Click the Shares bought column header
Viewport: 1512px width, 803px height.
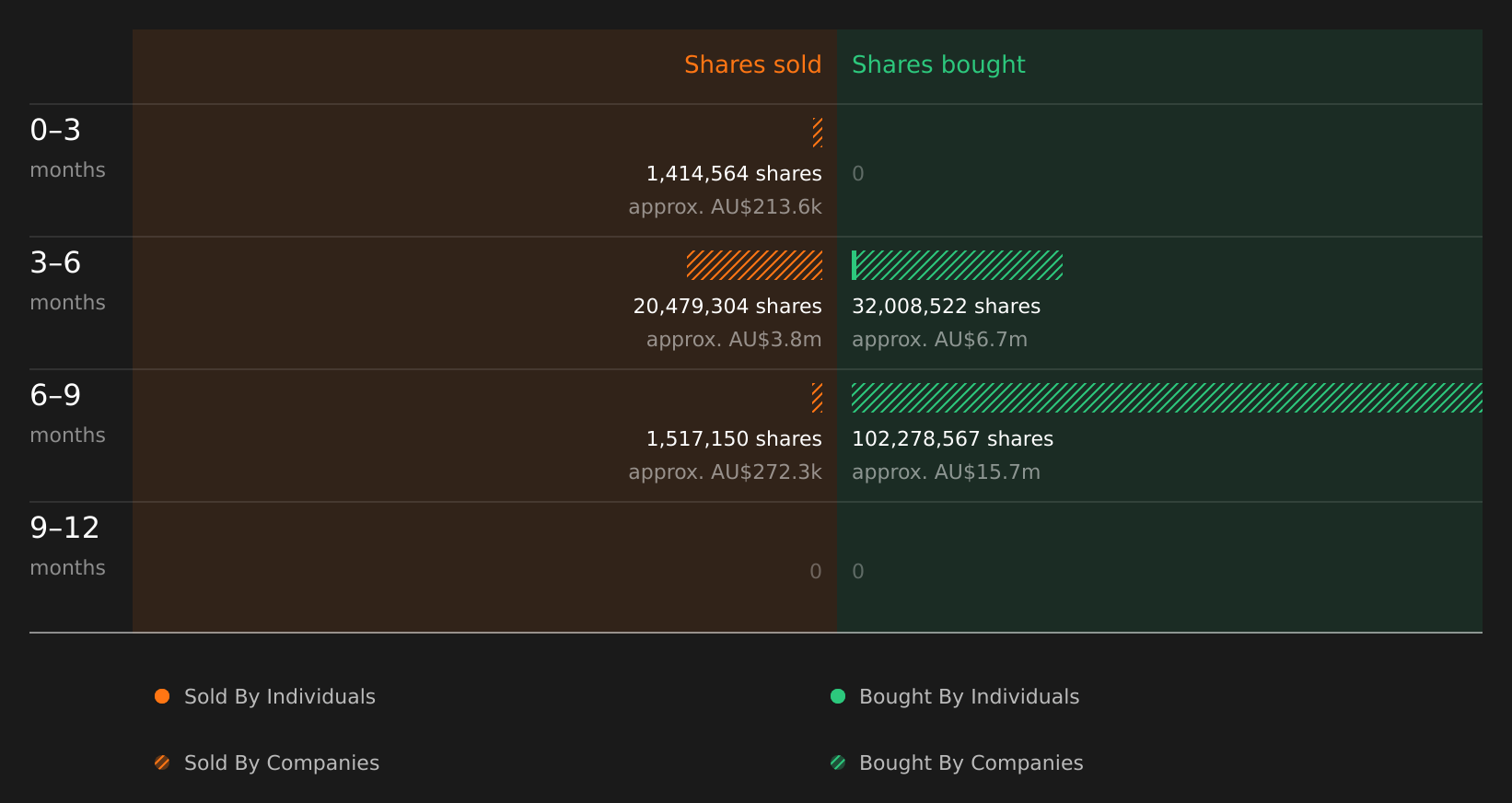pos(938,64)
